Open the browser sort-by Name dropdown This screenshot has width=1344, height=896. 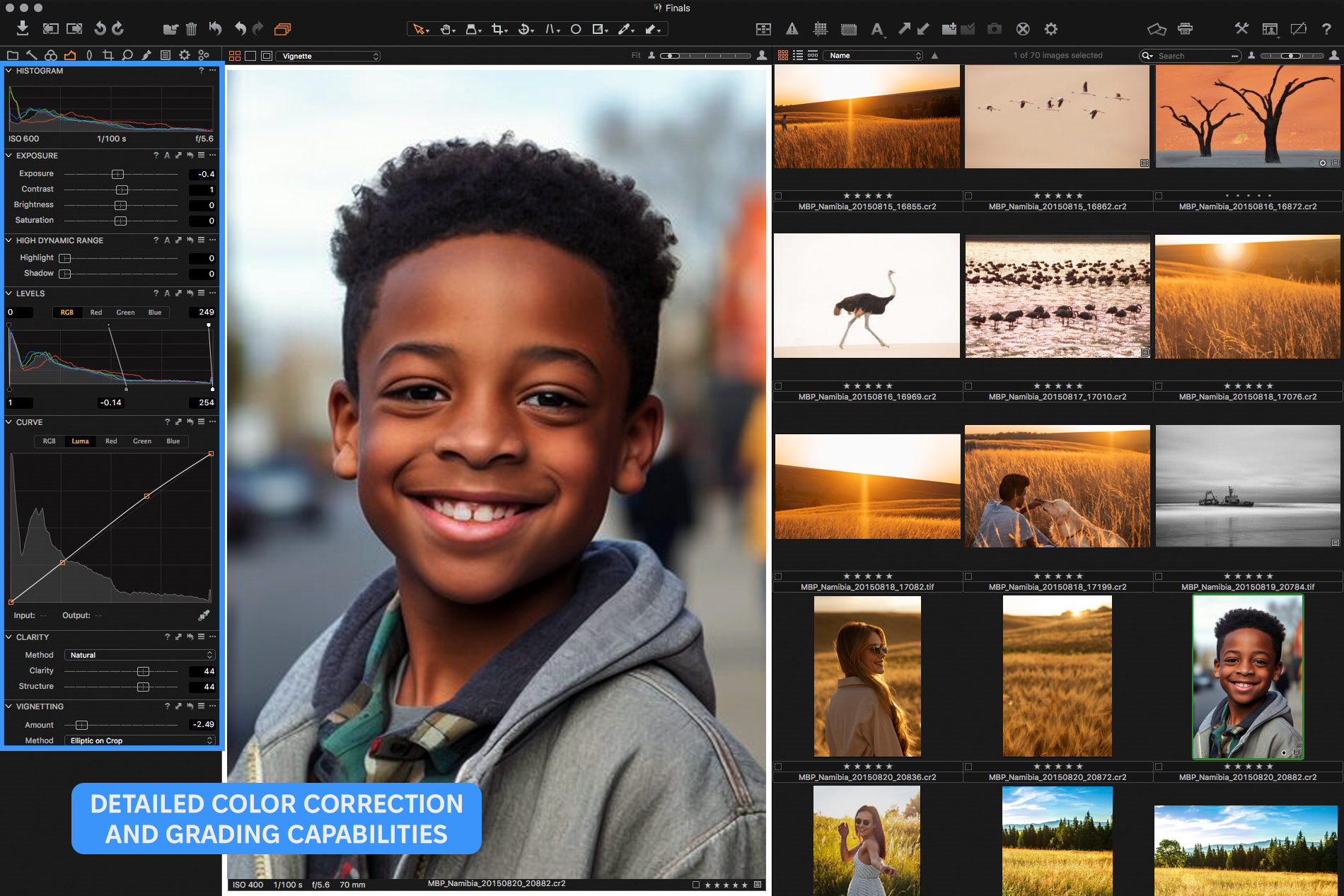click(874, 55)
